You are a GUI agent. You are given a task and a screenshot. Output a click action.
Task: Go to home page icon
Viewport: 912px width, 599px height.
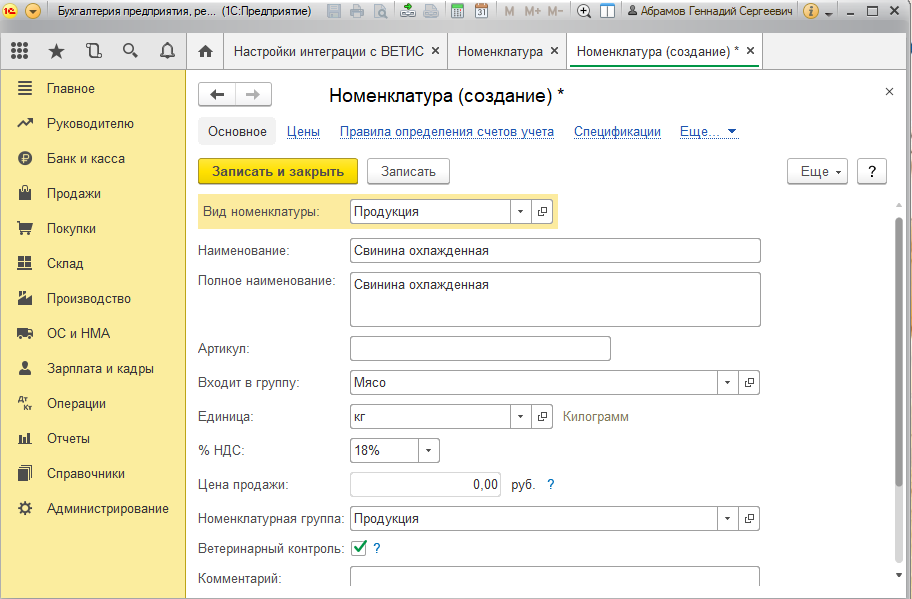click(206, 51)
